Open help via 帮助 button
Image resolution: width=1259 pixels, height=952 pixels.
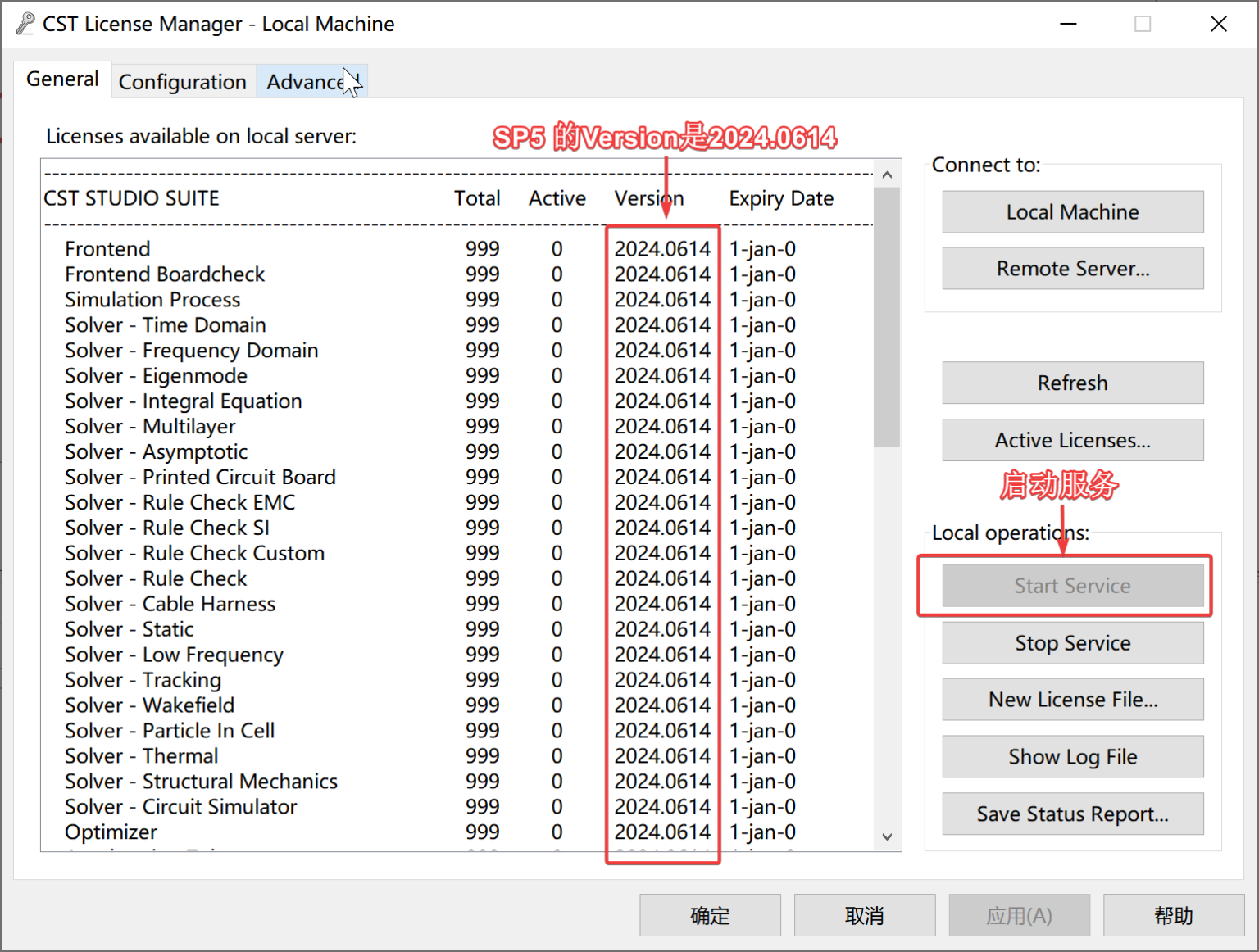pyautogui.click(x=1174, y=915)
